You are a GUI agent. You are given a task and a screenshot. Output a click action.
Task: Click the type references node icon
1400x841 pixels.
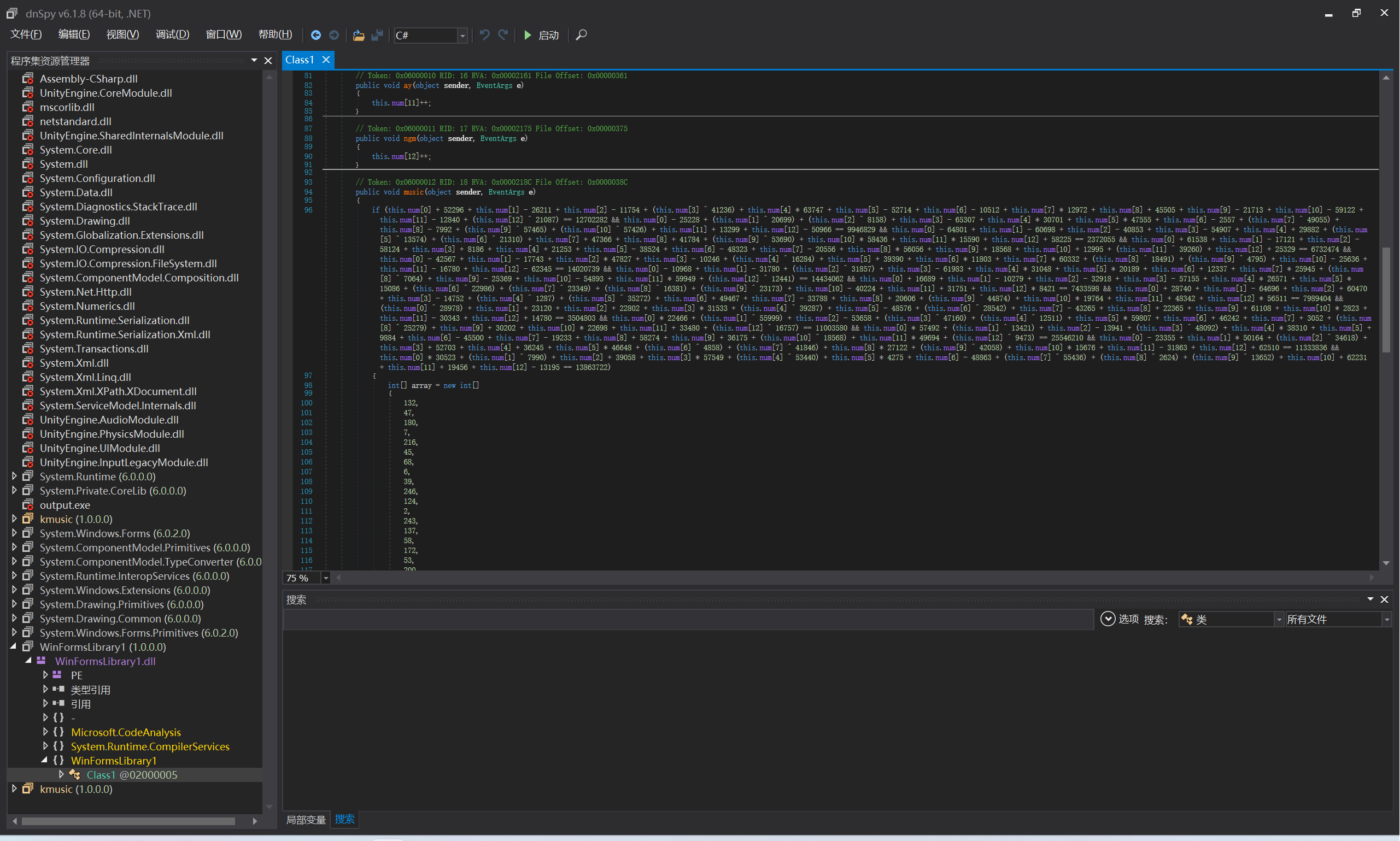58,689
